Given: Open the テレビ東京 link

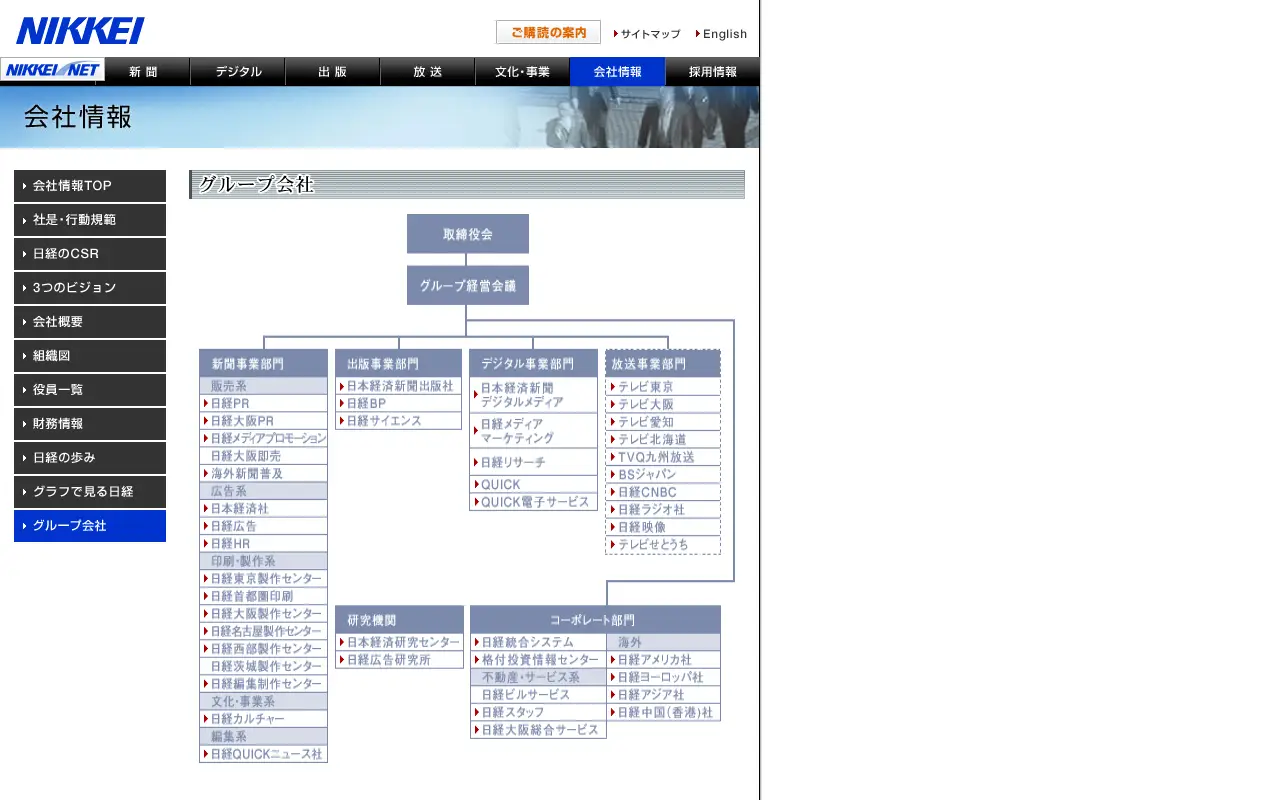Looking at the screenshot, I should (663, 387).
